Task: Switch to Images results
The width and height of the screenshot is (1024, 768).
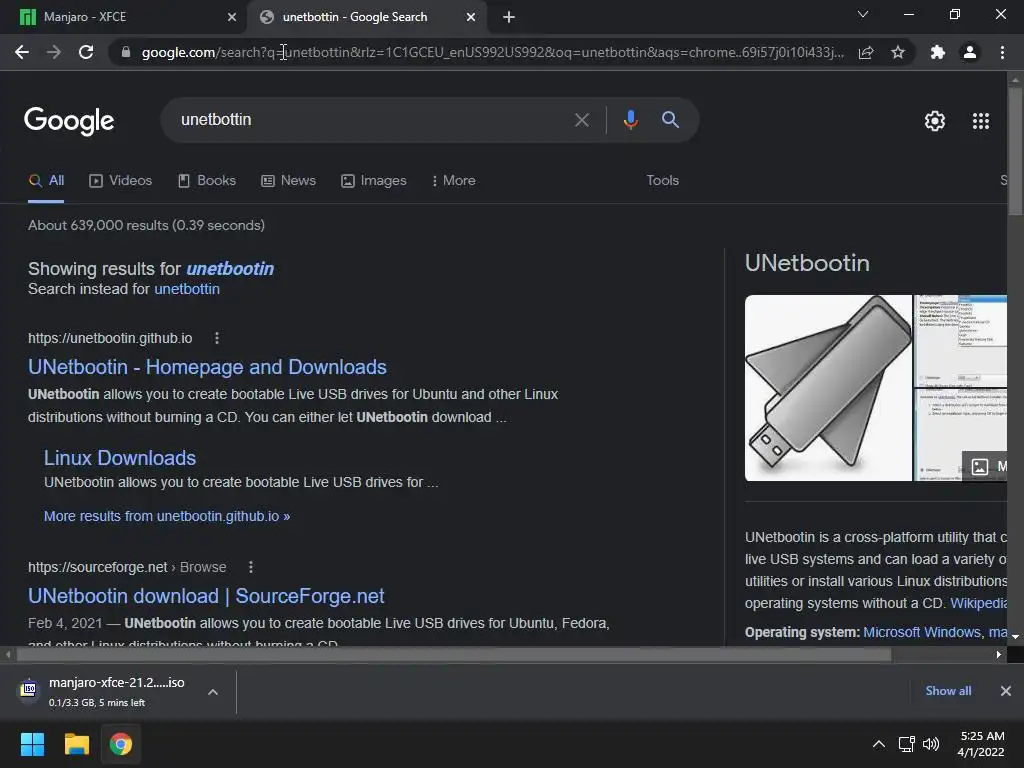Action: pos(374,181)
